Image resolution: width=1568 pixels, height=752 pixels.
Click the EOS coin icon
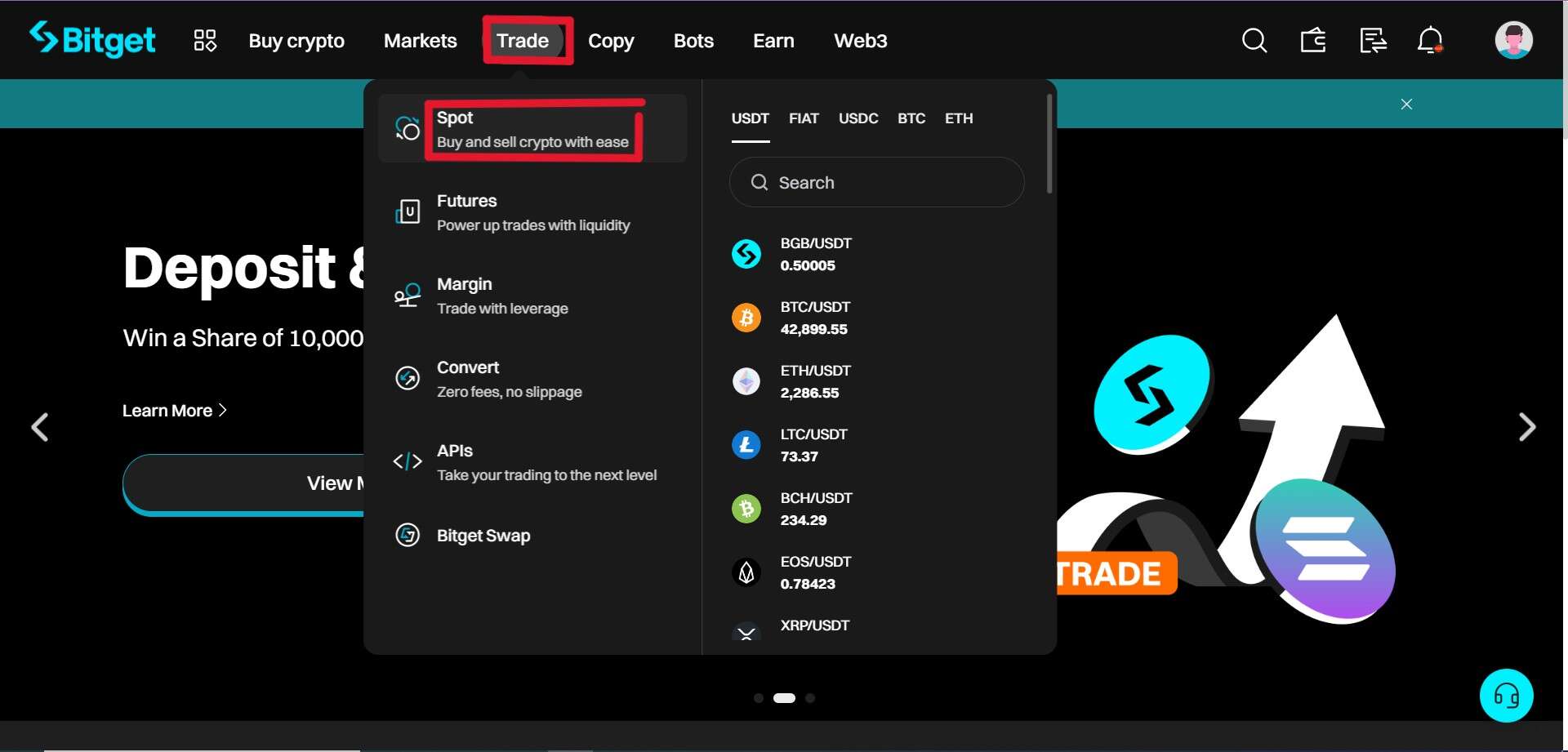(746, 572)
